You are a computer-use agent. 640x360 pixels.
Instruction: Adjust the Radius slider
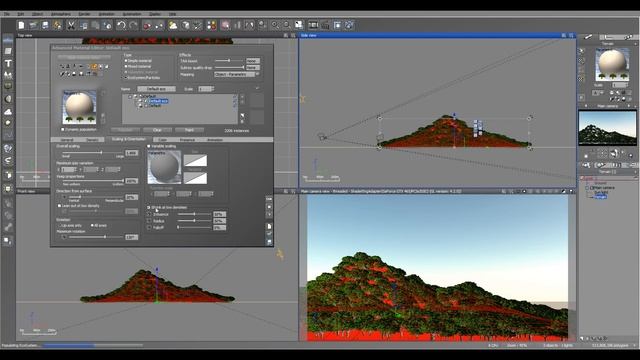pyautogui.click(x=195, y=220)
